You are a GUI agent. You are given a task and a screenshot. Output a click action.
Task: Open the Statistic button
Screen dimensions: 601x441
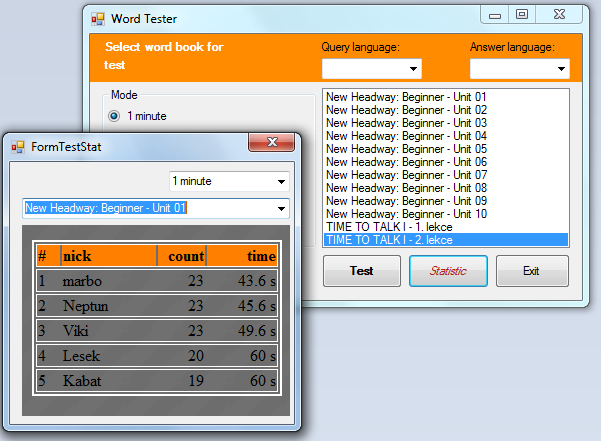pos(448,271)
